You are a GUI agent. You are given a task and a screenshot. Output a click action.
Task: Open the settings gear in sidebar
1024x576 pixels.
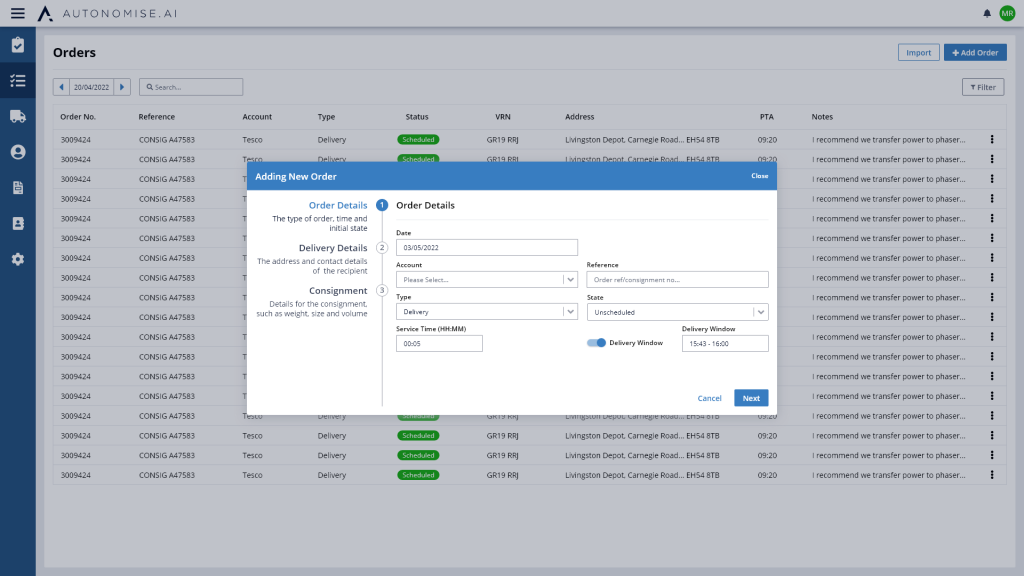tap(17, 259)
